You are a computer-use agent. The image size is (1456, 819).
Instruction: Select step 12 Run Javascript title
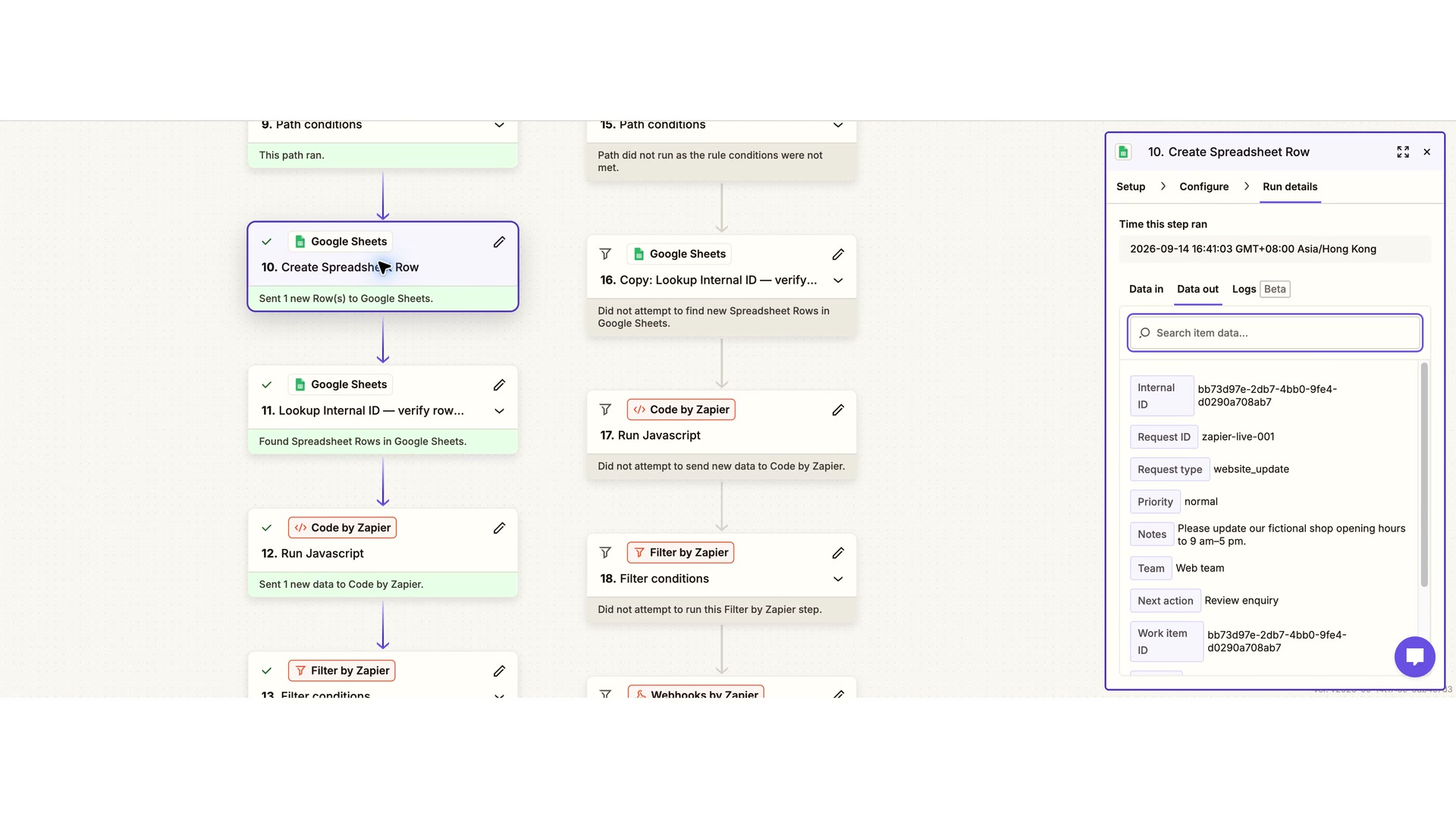click(x=312, y=554)
